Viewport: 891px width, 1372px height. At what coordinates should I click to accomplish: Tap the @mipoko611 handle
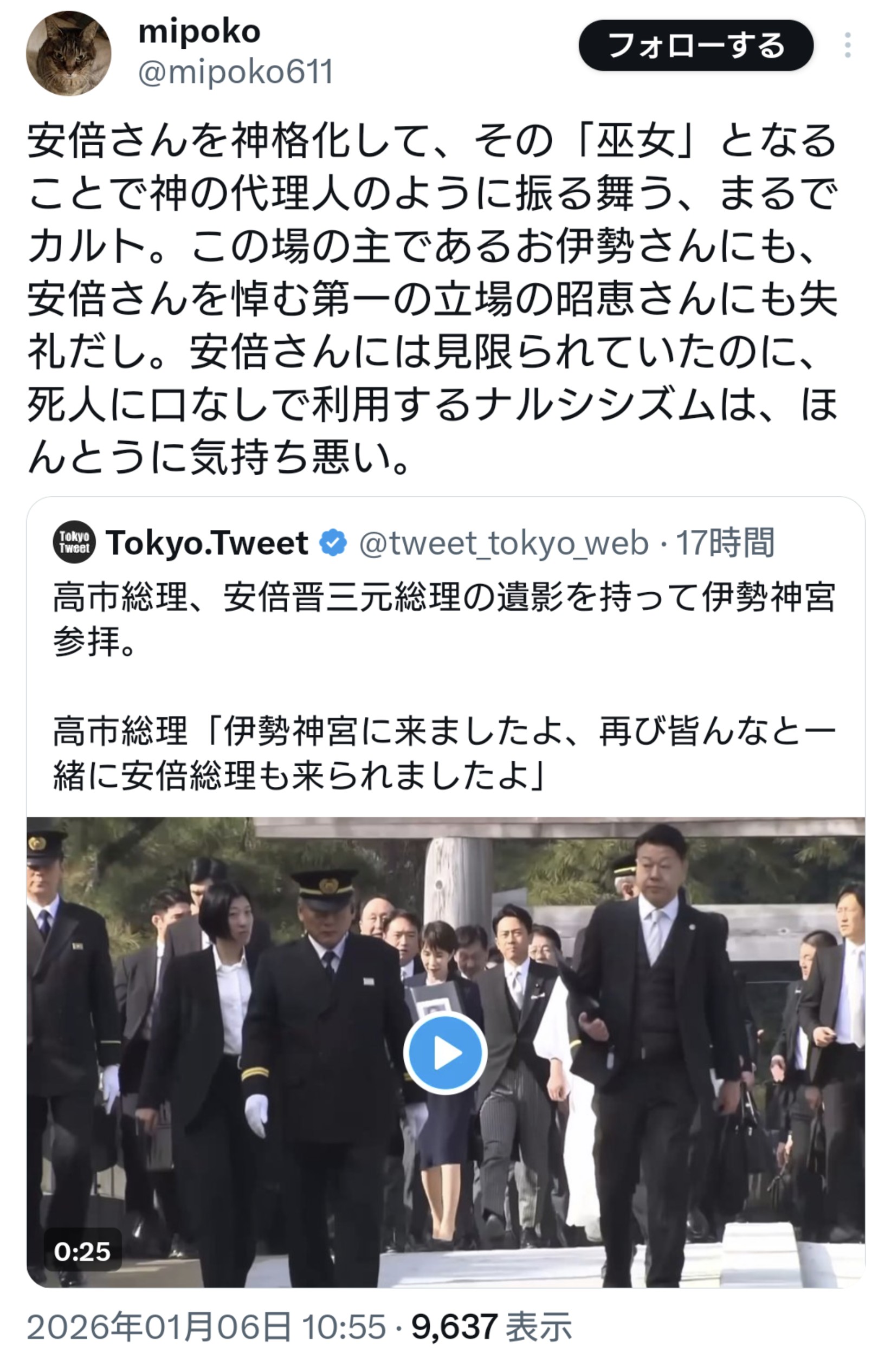tap(235, 73)
